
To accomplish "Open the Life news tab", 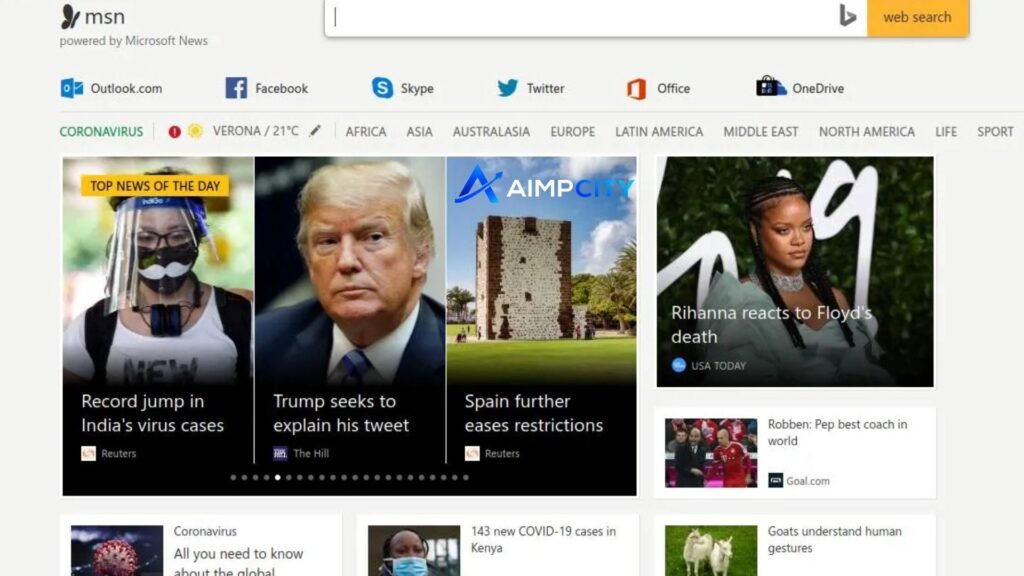I will tap(946, 131).
